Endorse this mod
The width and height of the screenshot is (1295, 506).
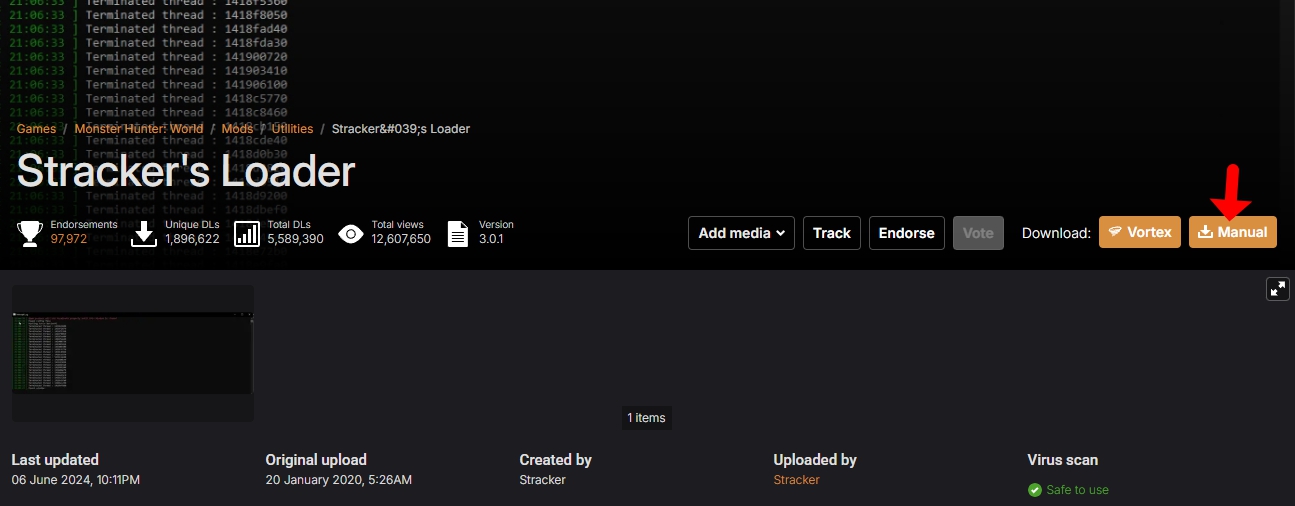(x=906, y=233)
